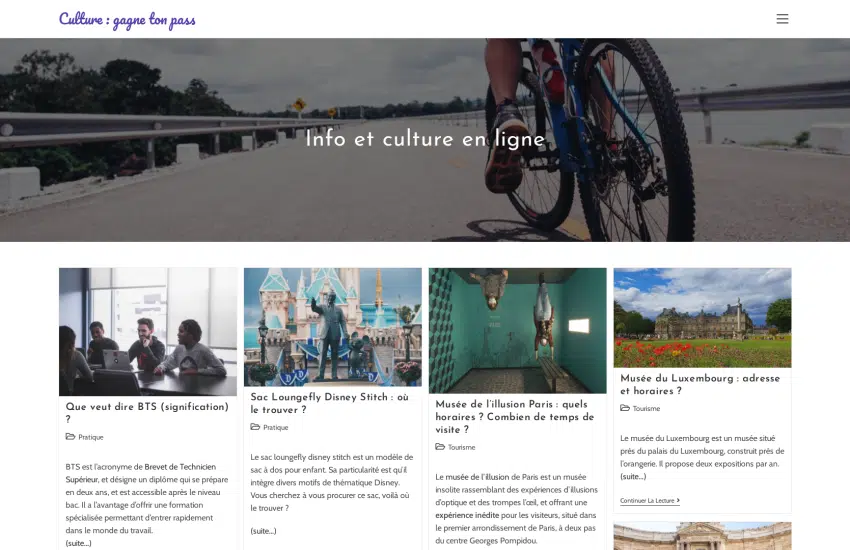Click the upside-down illusion room thumbnail
Viewport: 850px width, 550px height.
pos(518,331)
